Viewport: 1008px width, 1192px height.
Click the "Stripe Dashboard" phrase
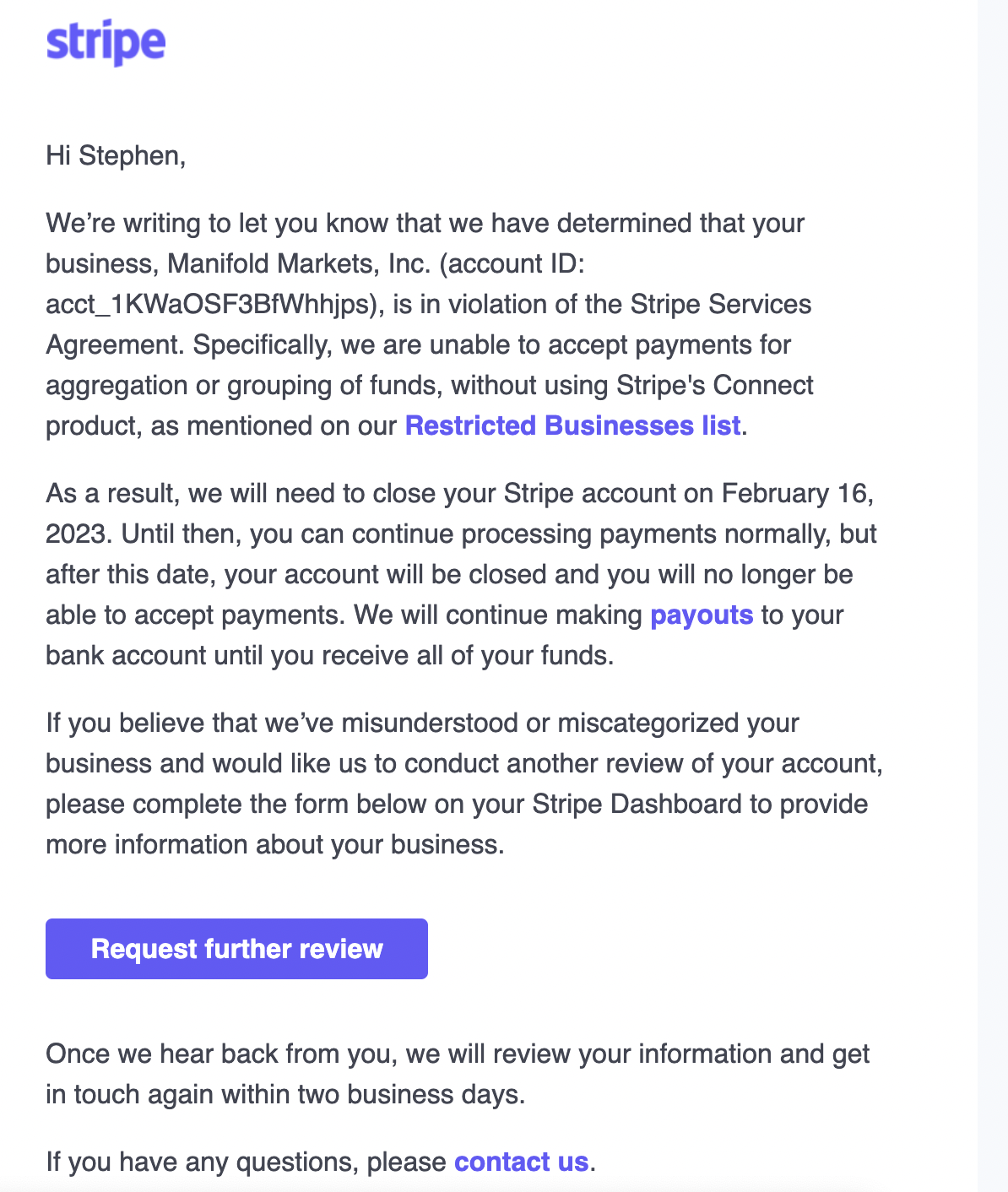click(637, 804)
